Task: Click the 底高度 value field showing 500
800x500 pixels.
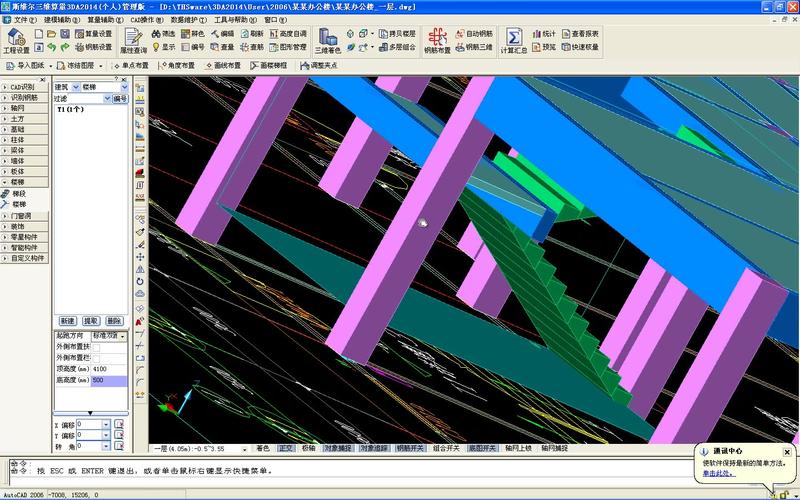Action: [108, 381]
